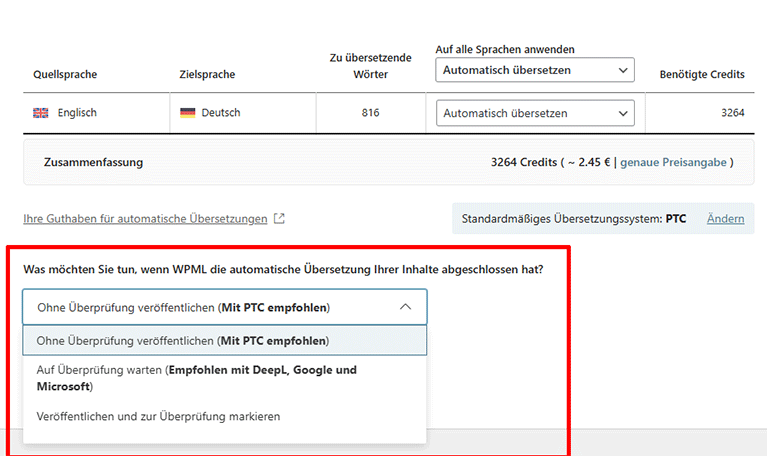This screenshot has height=456, width=767.
Task: Click the British flag icon beside Englisch
Action: (41, 113)
